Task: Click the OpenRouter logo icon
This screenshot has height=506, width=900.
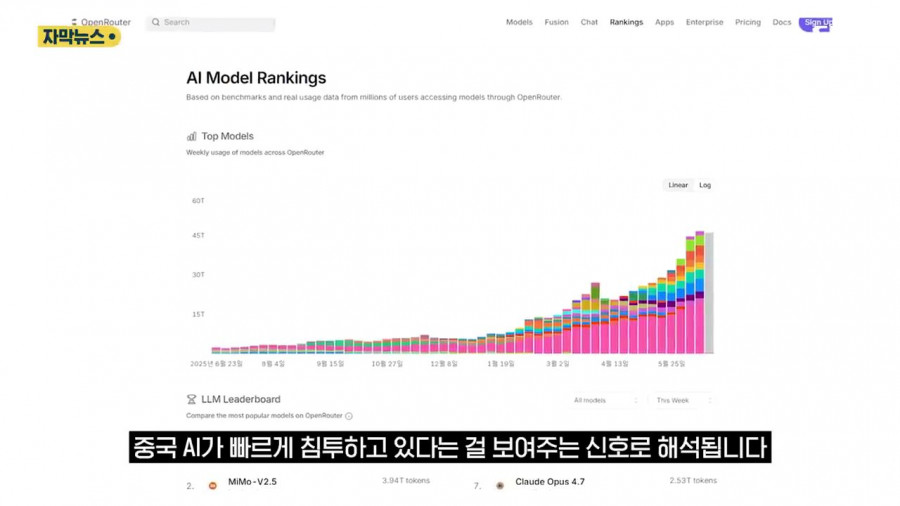Action: (74, 22)
